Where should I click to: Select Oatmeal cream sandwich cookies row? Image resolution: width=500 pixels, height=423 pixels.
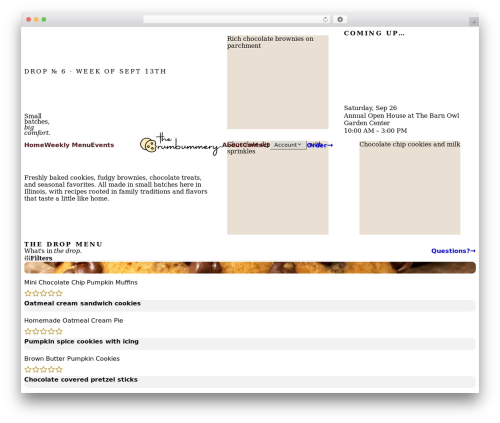tap(250, 305)
